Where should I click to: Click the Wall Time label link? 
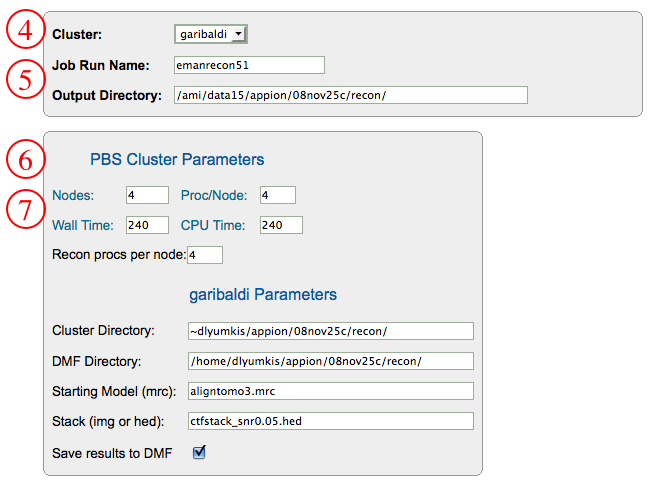(x=82, y=225)
